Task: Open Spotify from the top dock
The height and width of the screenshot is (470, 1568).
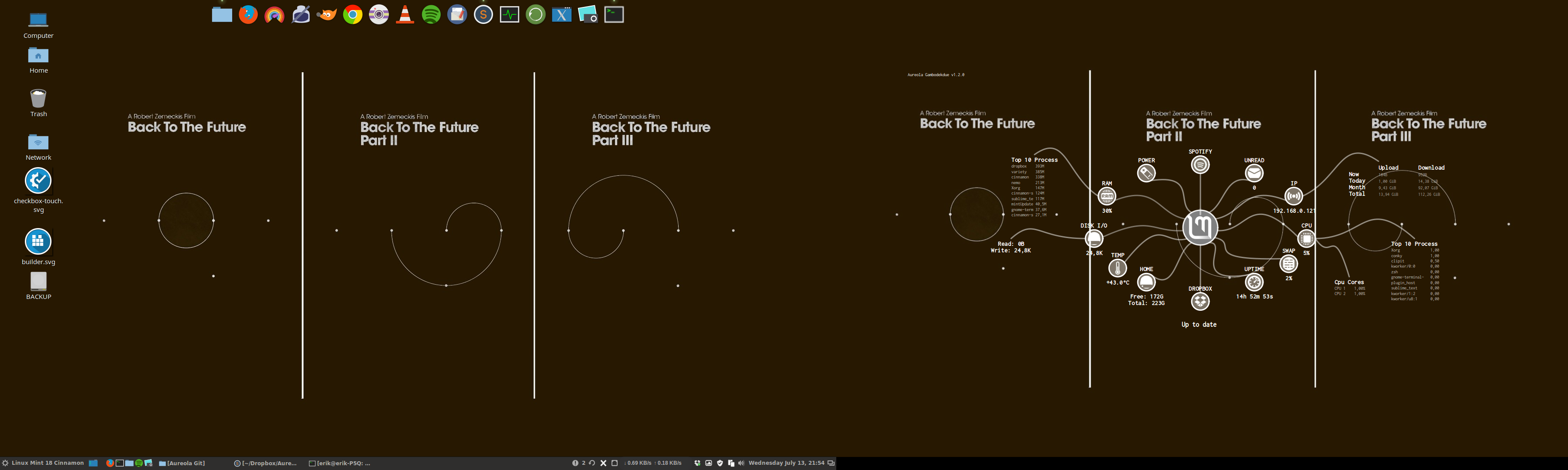Action: (431, 15)
